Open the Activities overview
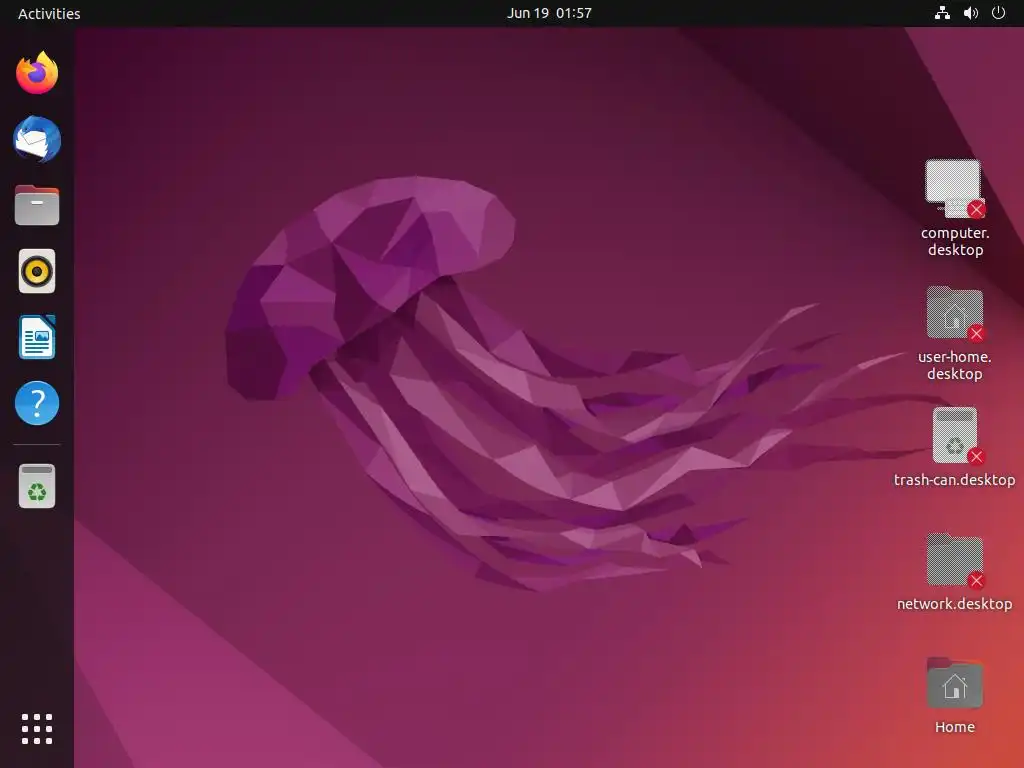The width and height of the screenshot is (1024, 768). point(49,14)
